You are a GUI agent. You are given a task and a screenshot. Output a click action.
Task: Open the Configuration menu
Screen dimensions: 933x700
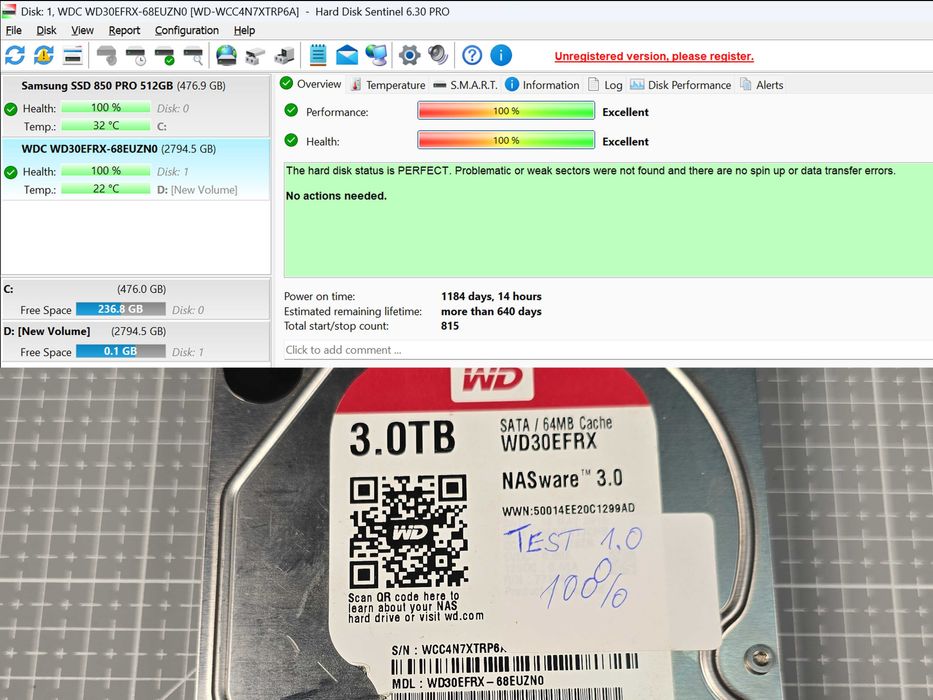[187, 30]
